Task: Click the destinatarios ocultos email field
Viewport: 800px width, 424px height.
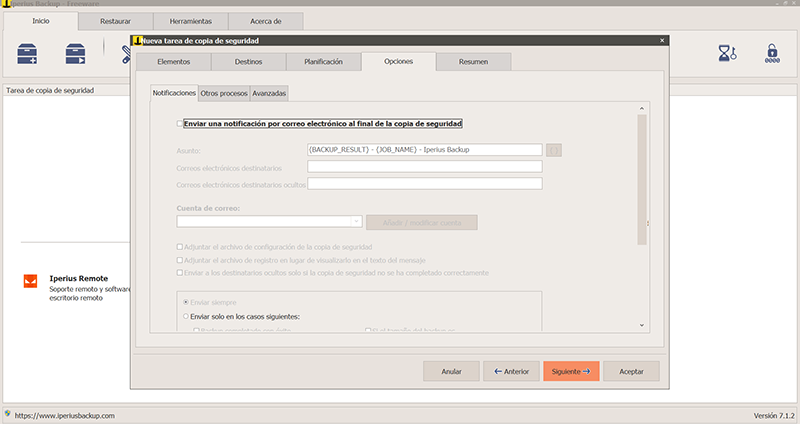Action: point(424,184)
